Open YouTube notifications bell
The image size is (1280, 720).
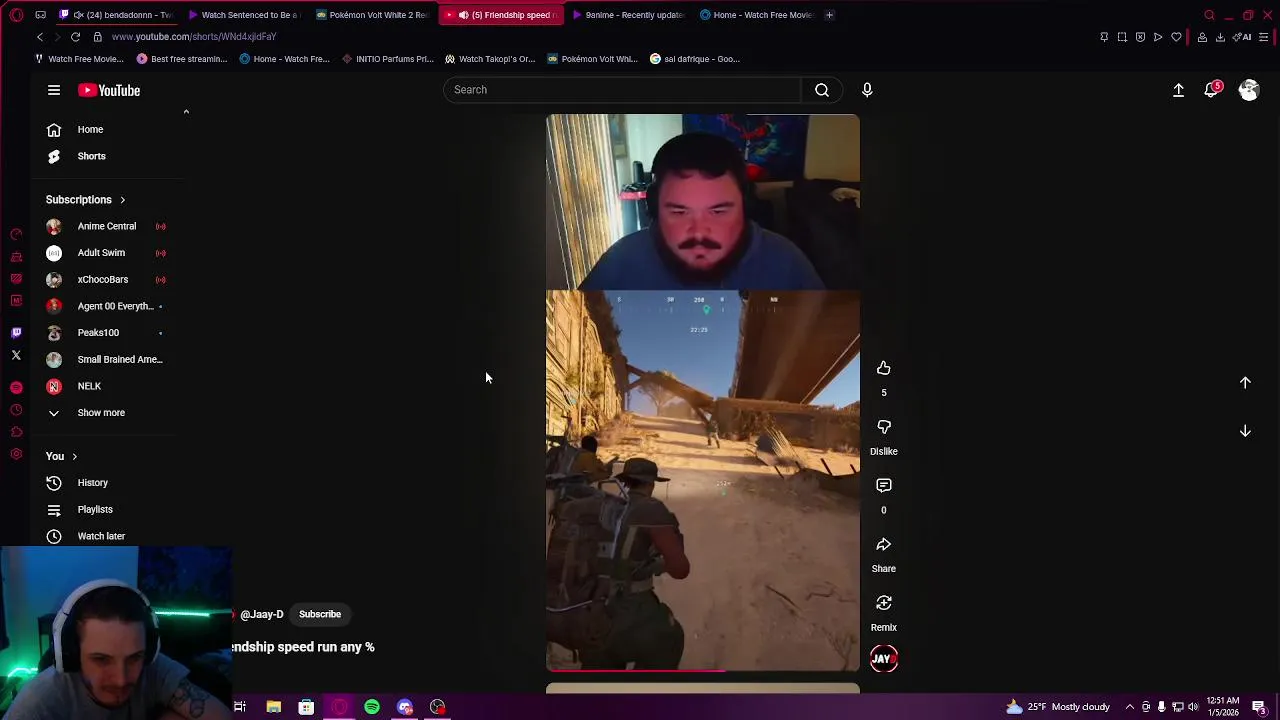pos(1212,90)
